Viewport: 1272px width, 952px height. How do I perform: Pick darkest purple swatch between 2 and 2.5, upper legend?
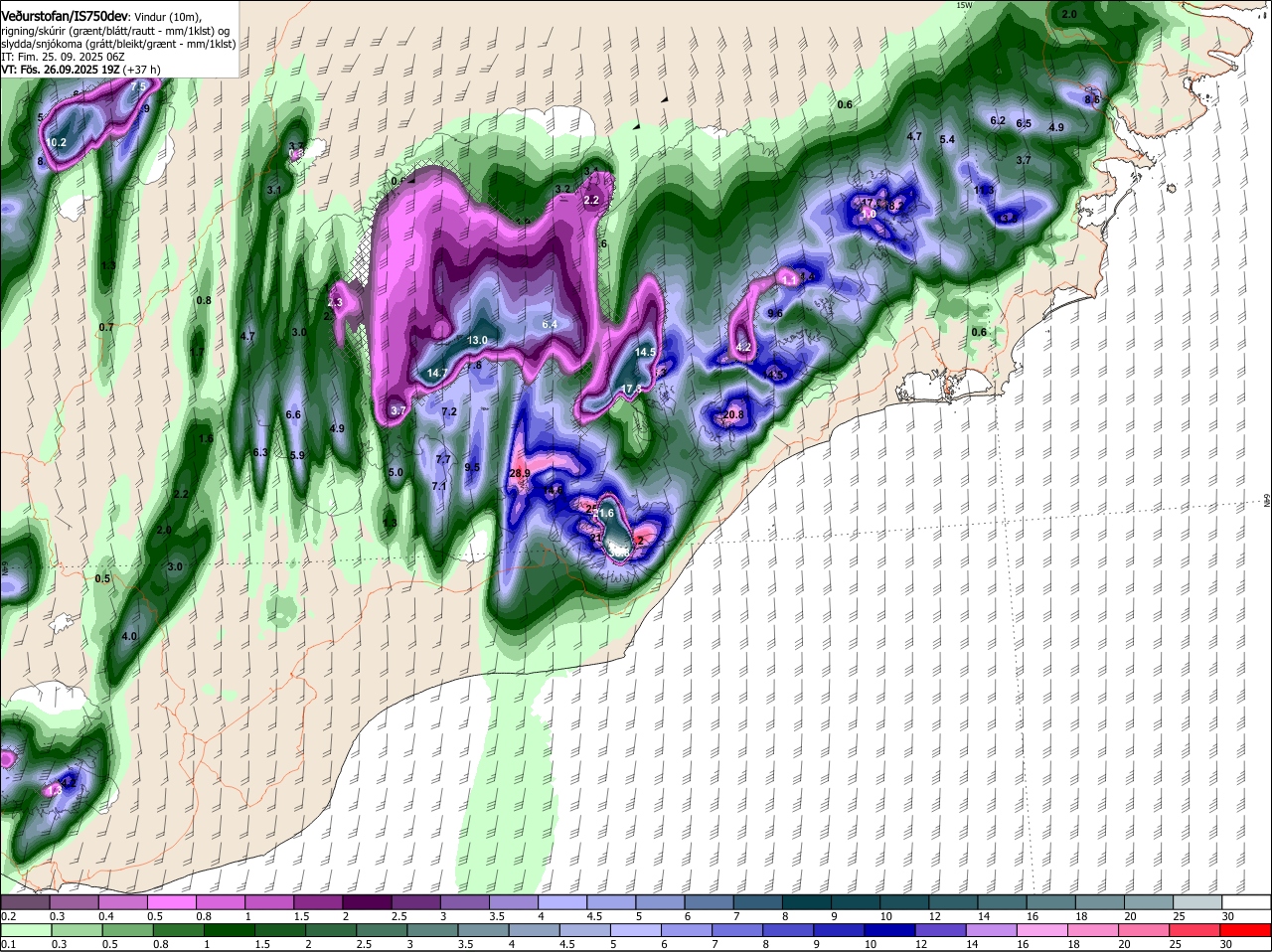tap(369, 902)
